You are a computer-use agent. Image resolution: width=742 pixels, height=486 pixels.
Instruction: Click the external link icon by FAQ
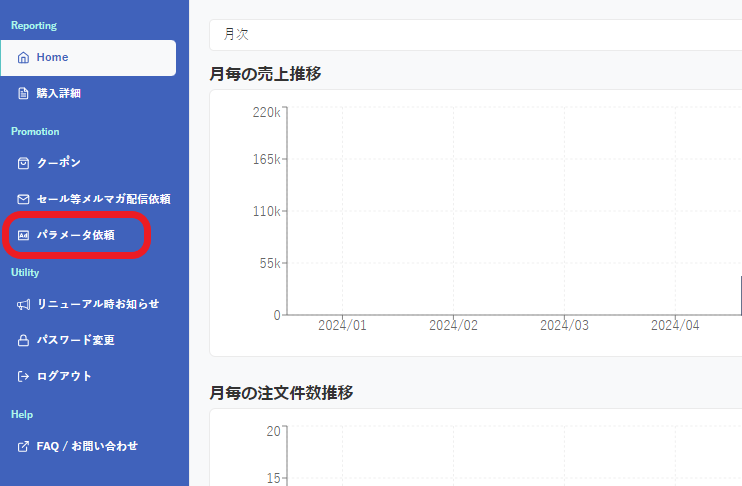click(23, 446)
